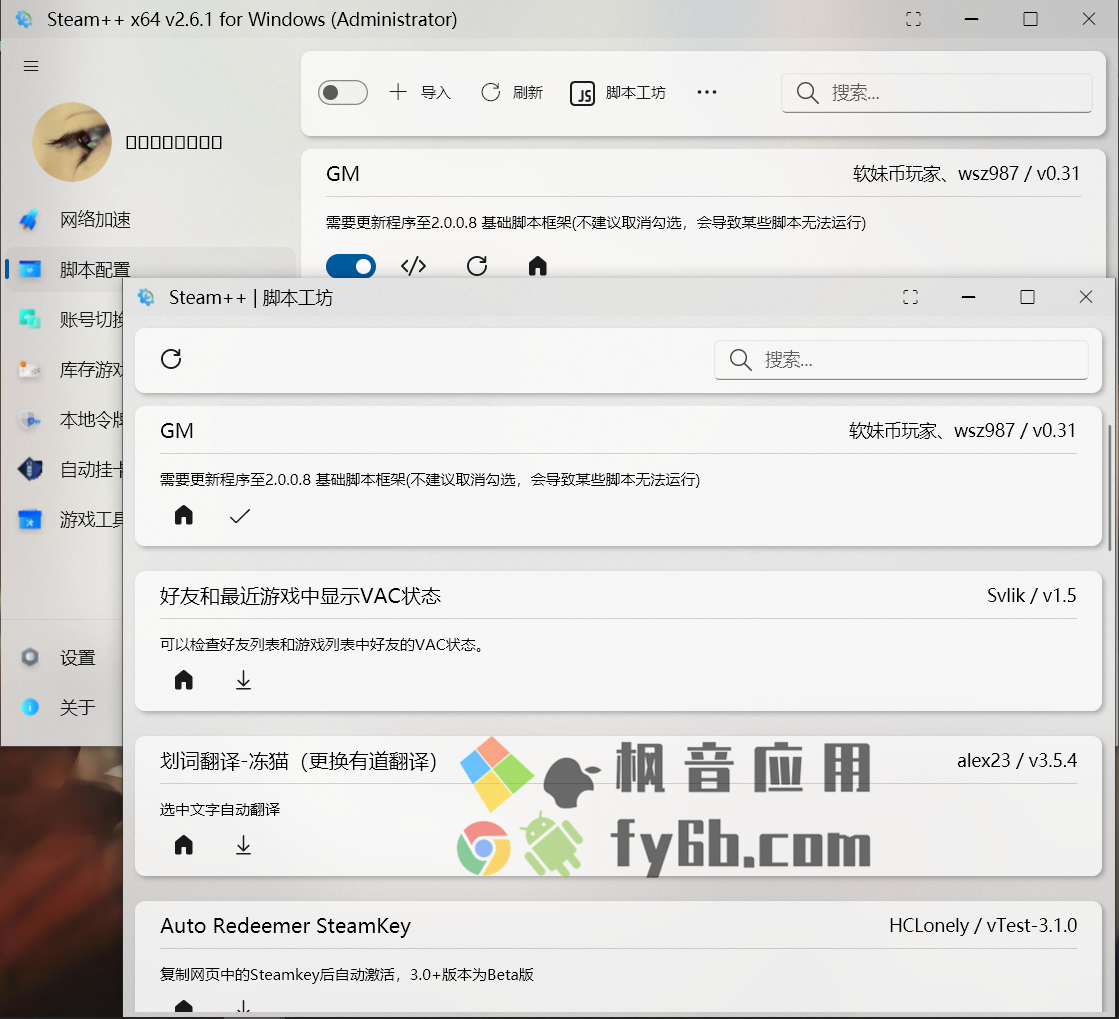Image resolution: width=1119 pixels, height=1019 pixels.
Task: Click author text alex23 / v3.5.4
Action: pyautogui.click(x=1016, y=761)
